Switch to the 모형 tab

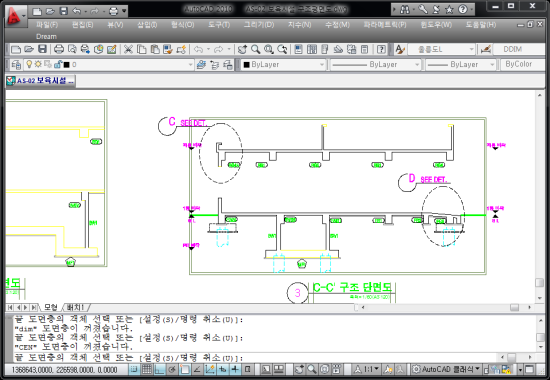tap(51, 307)
